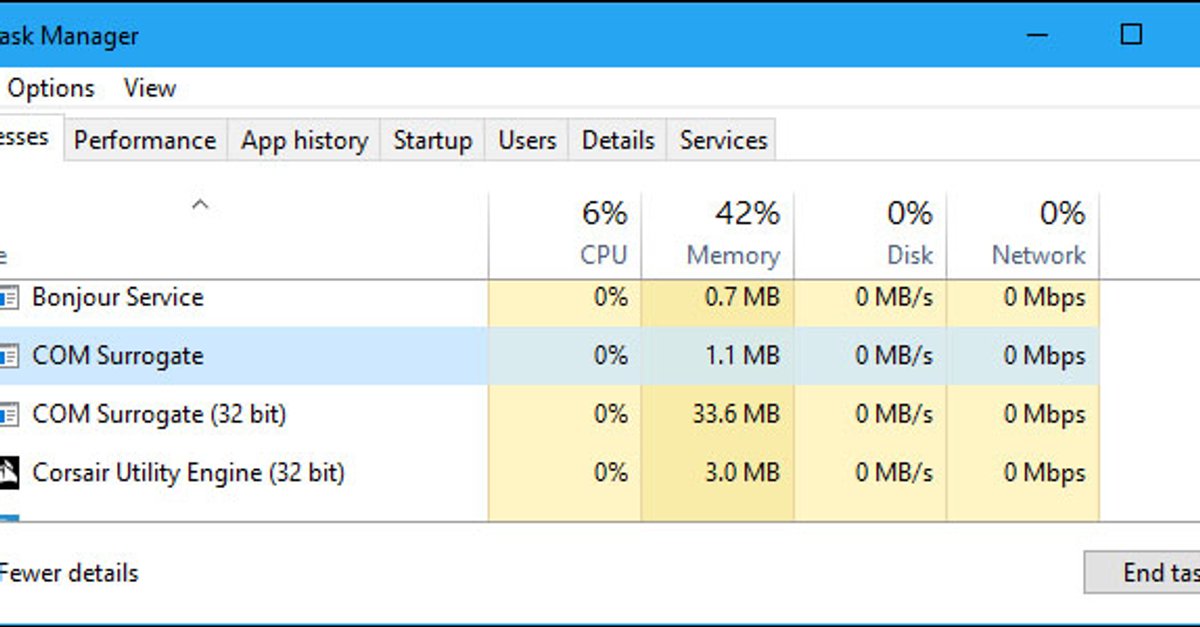This screenshot has width=1200, height=627.
Task: Open the Details tab
Action: pyautogui.click(x=618, y=141)
